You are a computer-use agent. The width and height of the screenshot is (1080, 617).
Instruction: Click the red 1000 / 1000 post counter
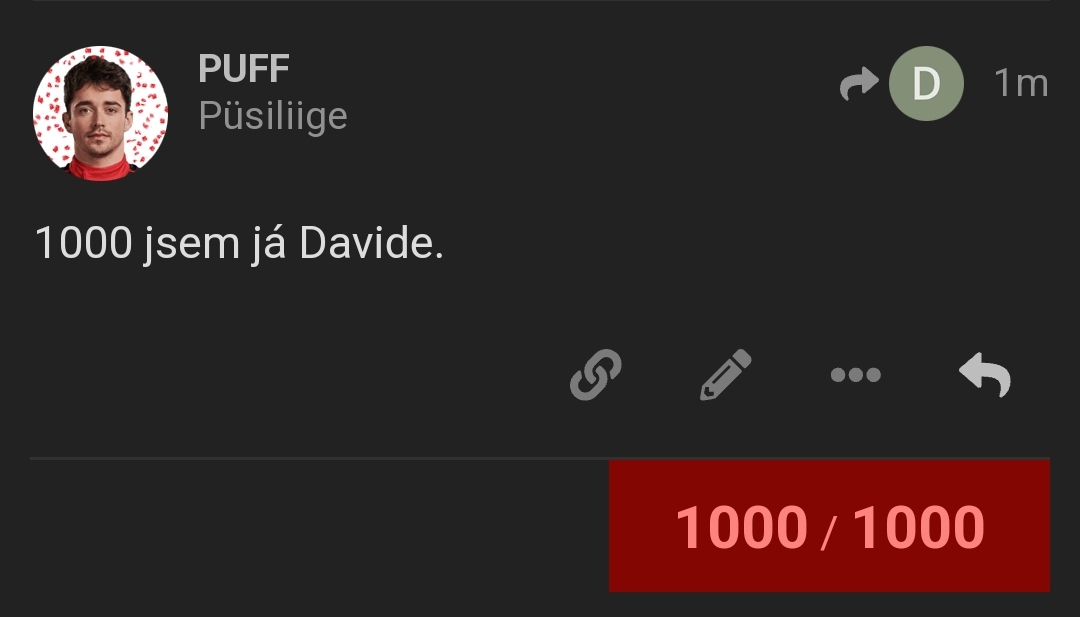click(829, 525)
